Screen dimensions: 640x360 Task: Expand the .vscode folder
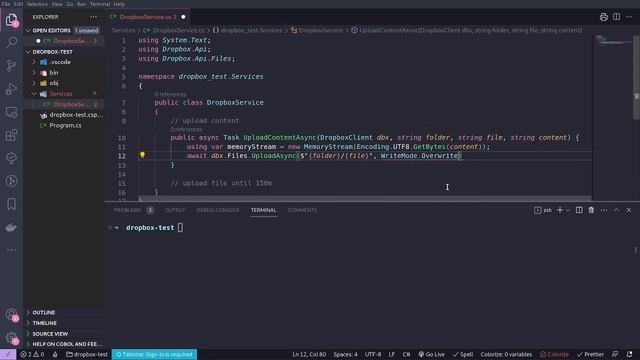point(34,62)
